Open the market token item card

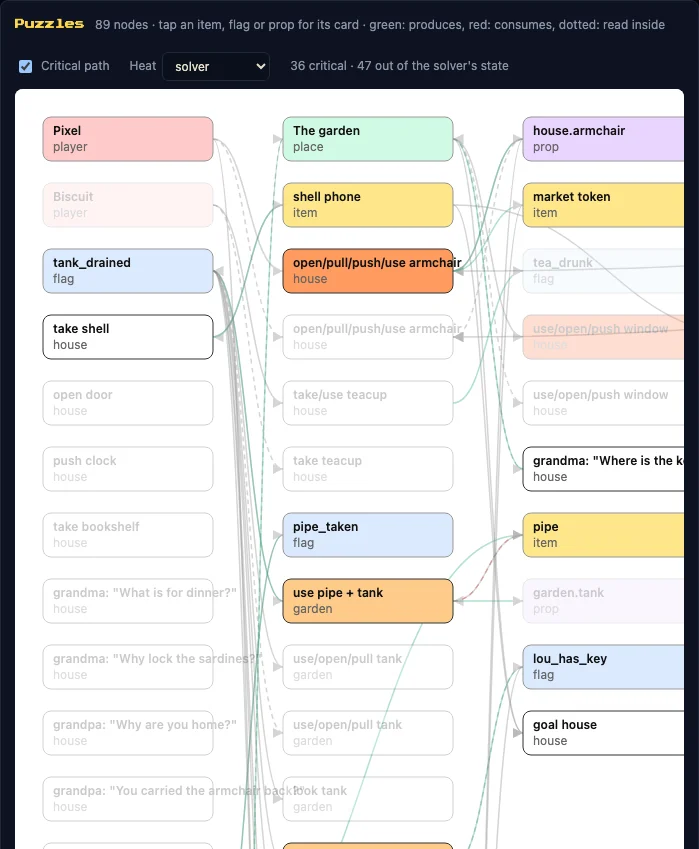pyautogui.click(x=603, y=205)
